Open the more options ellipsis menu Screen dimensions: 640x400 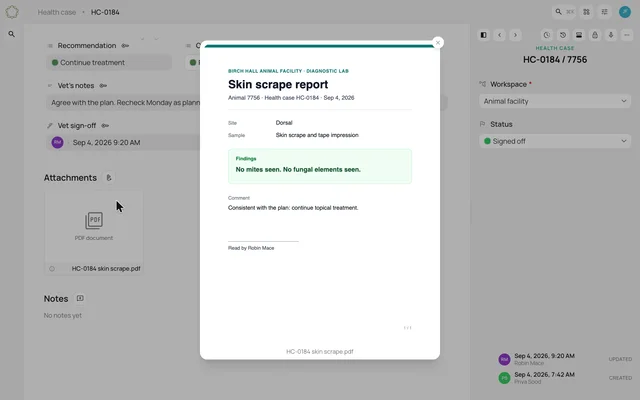pos(627,35)
